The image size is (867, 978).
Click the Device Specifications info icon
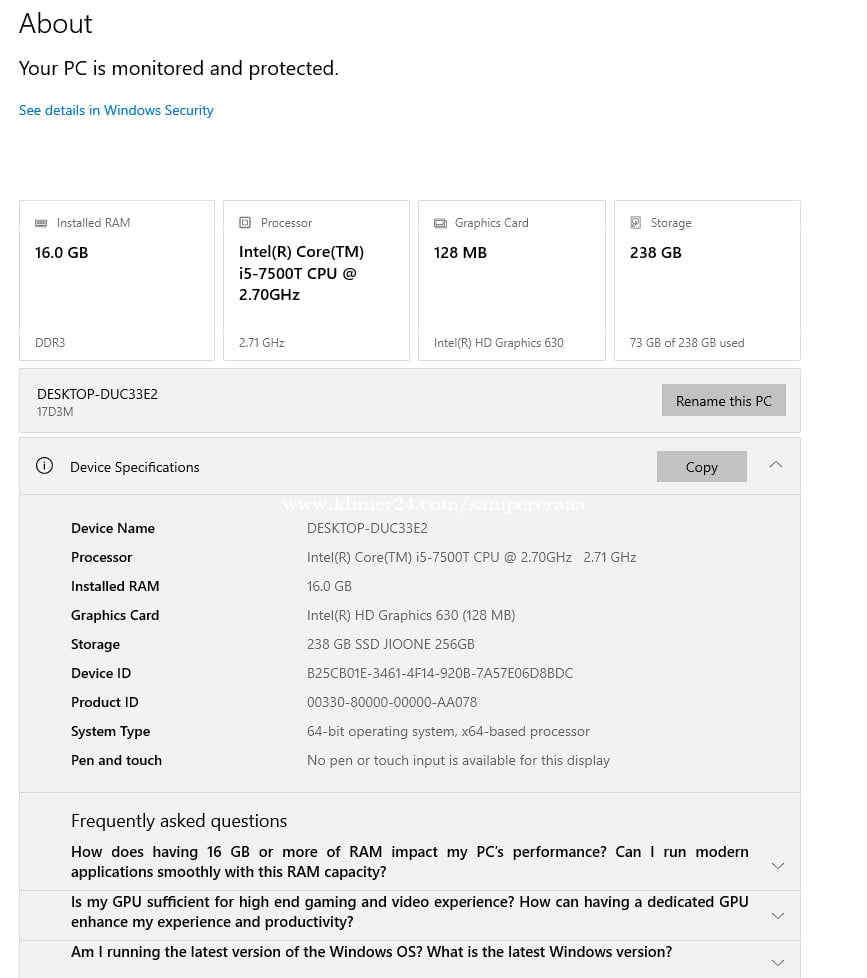(x=44, y=466)
